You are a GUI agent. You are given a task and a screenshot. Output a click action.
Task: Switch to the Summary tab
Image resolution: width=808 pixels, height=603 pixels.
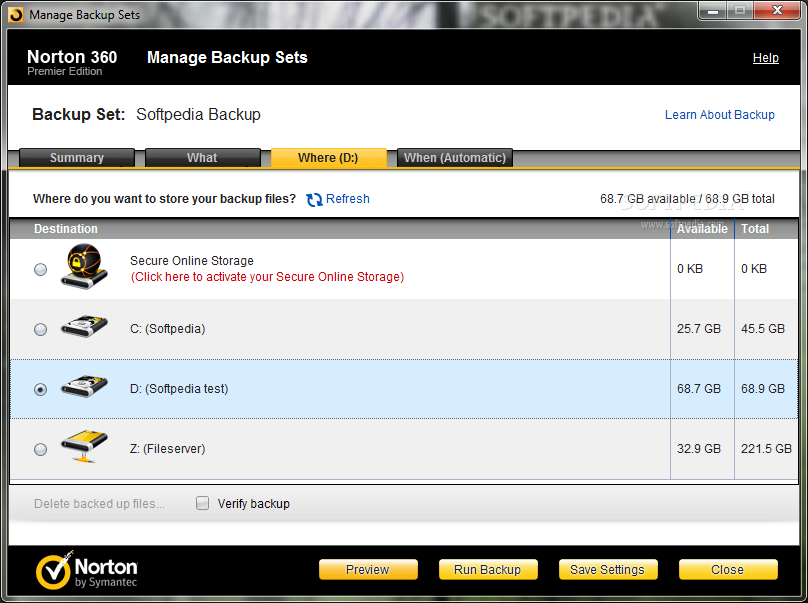77,158
